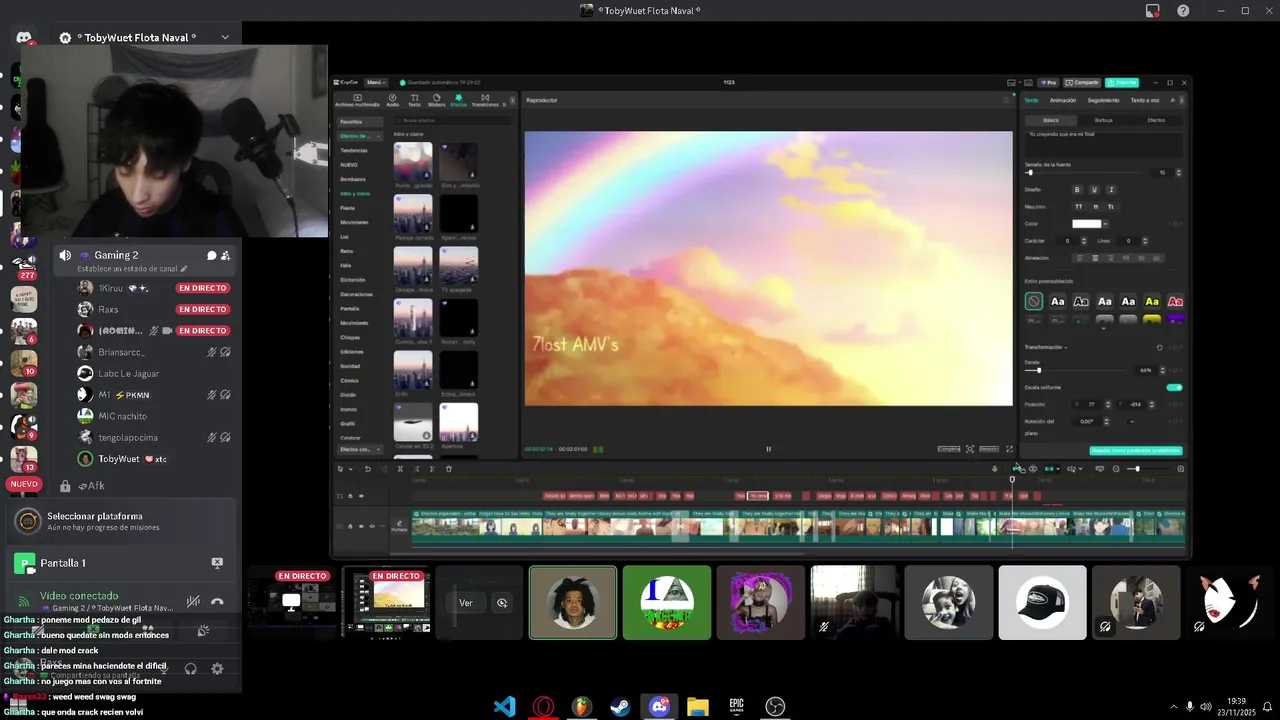The height and width of the screenshot is (720, 1280).
Task: Switch to Seguimiento tab
Action: 1103,100
